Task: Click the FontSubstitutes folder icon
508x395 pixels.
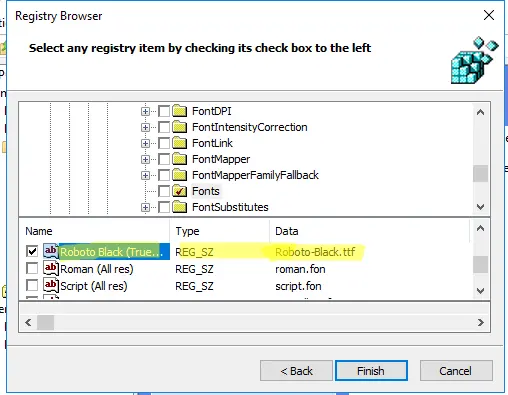Action: pyautogui.click(x=180, y=207)
